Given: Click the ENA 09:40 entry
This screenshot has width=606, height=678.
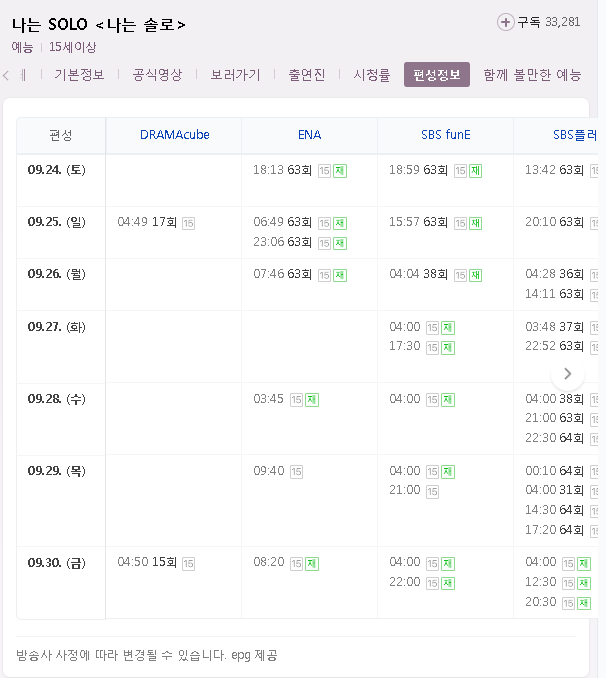Looking at the screenshot, I should (269, 471).
